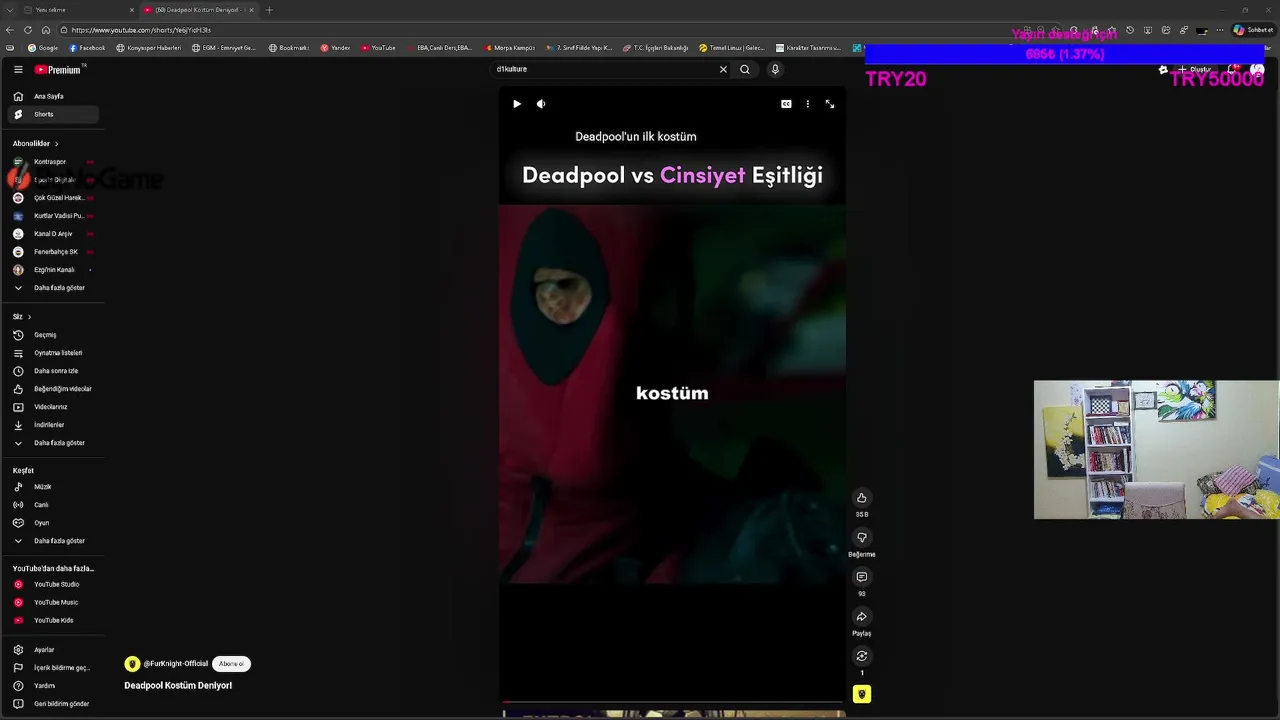Open the Facebook bookmark
The width and height of the screenshot is (1280, 720).
click(x=87, y=48)
